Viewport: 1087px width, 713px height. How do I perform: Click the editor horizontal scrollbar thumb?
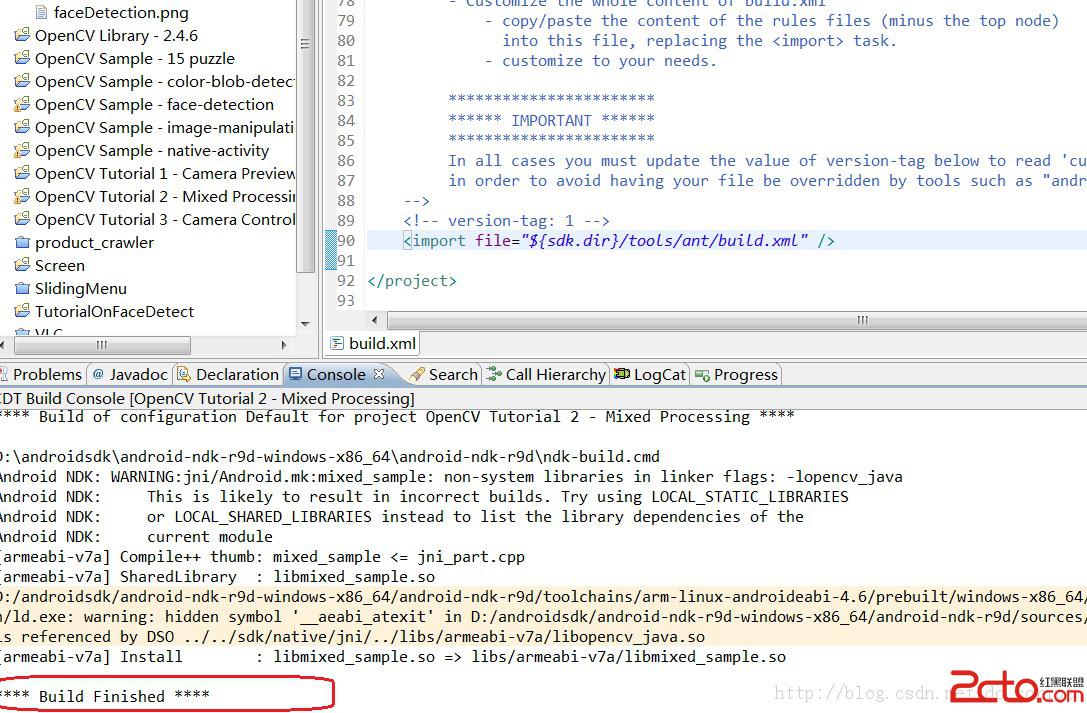pyautogui.click(x=862, y=320)
